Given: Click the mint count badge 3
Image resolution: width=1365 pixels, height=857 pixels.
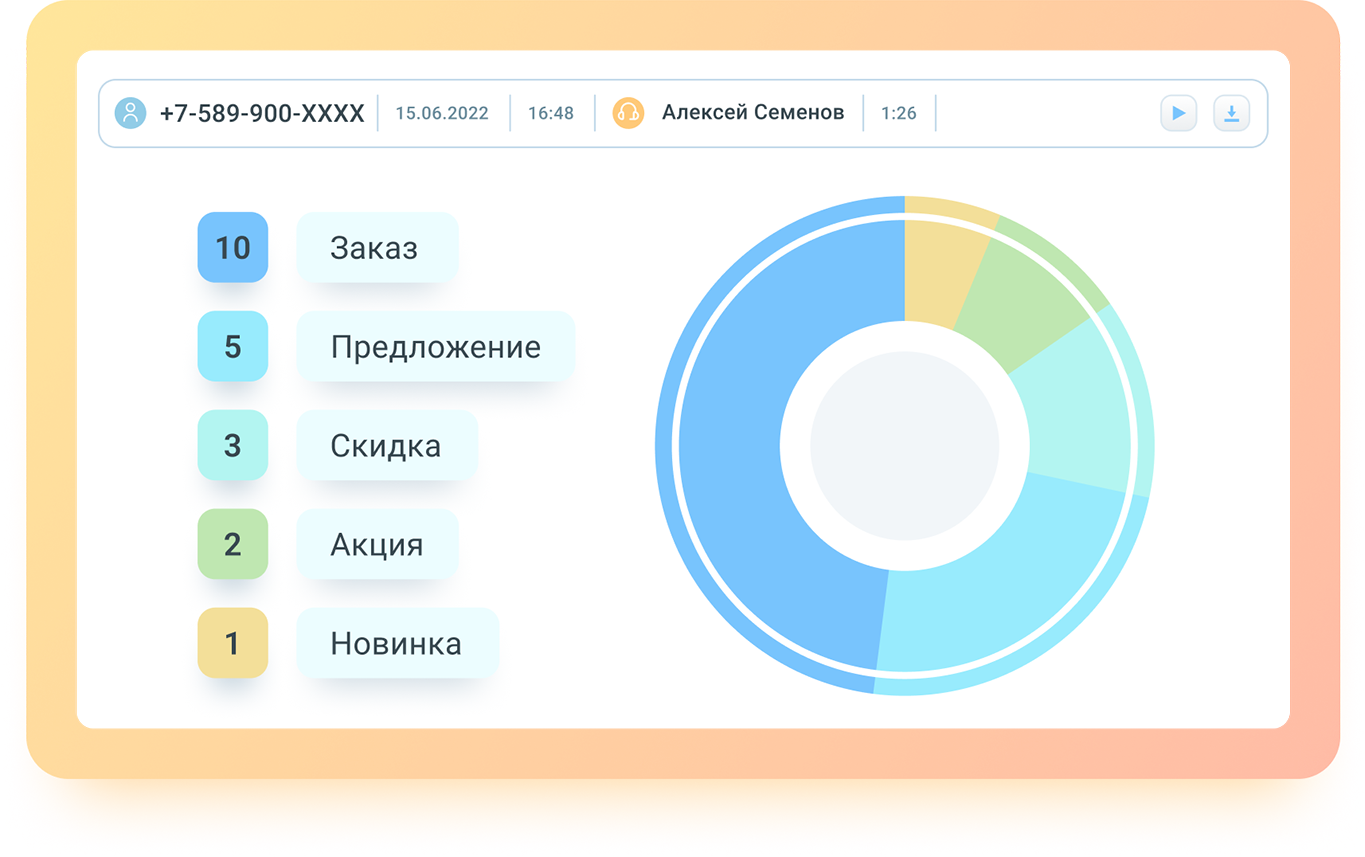Looking at the screenshot, I should (x=233, y=445).
